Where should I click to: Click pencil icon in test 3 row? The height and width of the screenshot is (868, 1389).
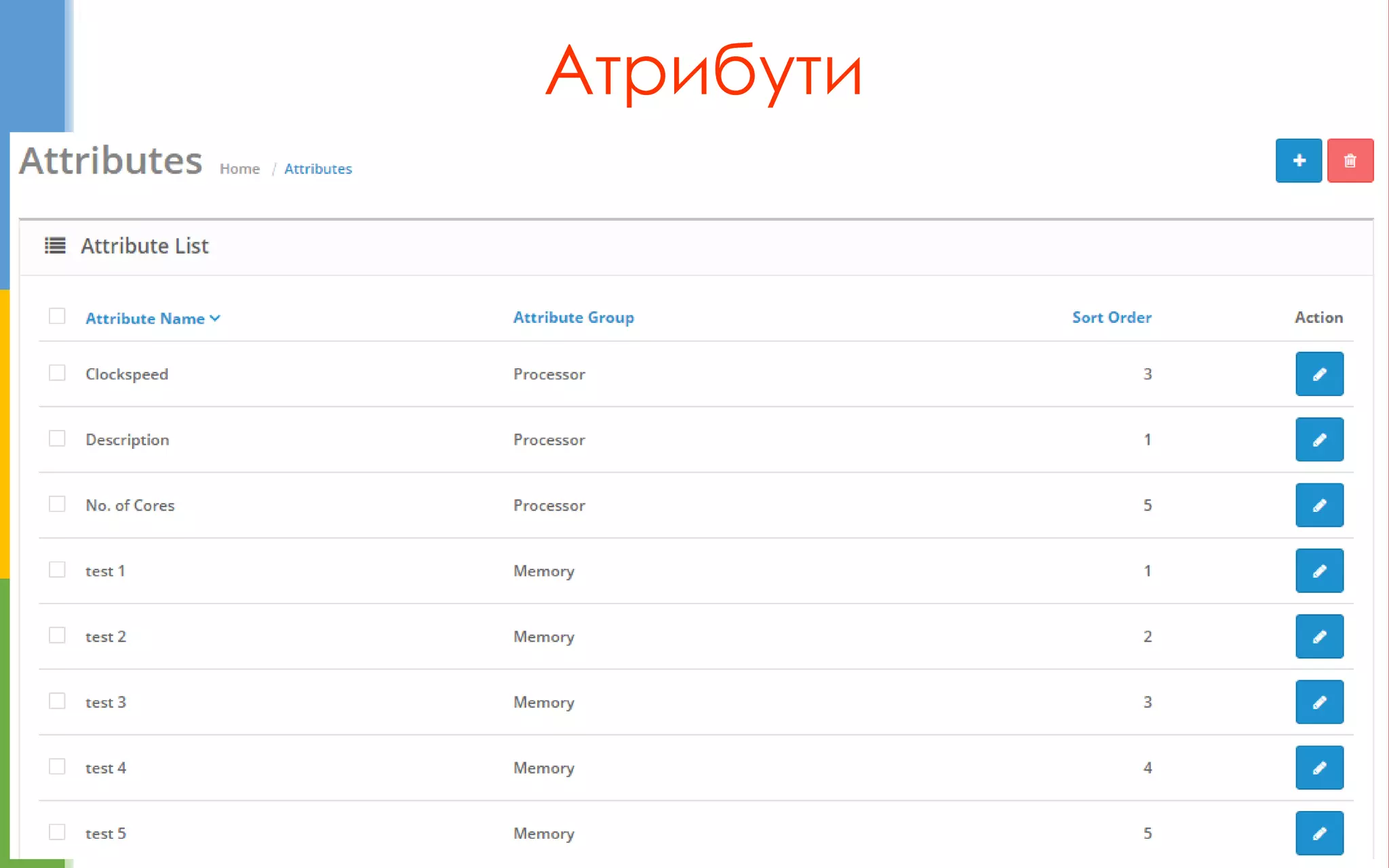point(1319,702)
